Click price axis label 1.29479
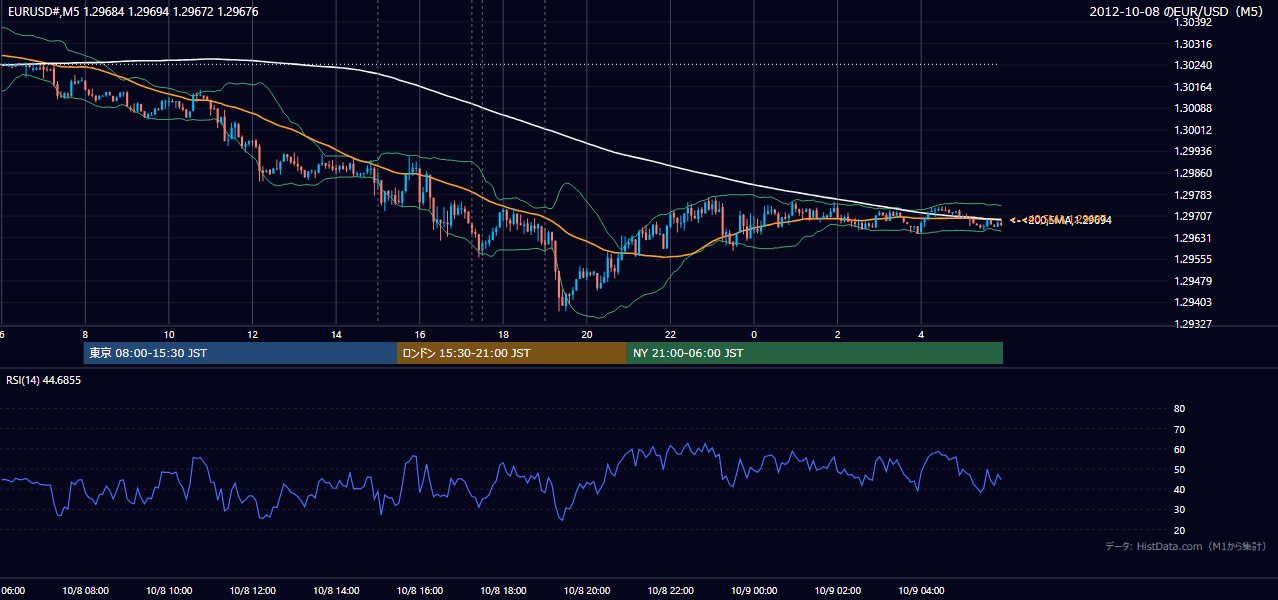This screenshot has height=600, width=1278. tap(1194, 281)
